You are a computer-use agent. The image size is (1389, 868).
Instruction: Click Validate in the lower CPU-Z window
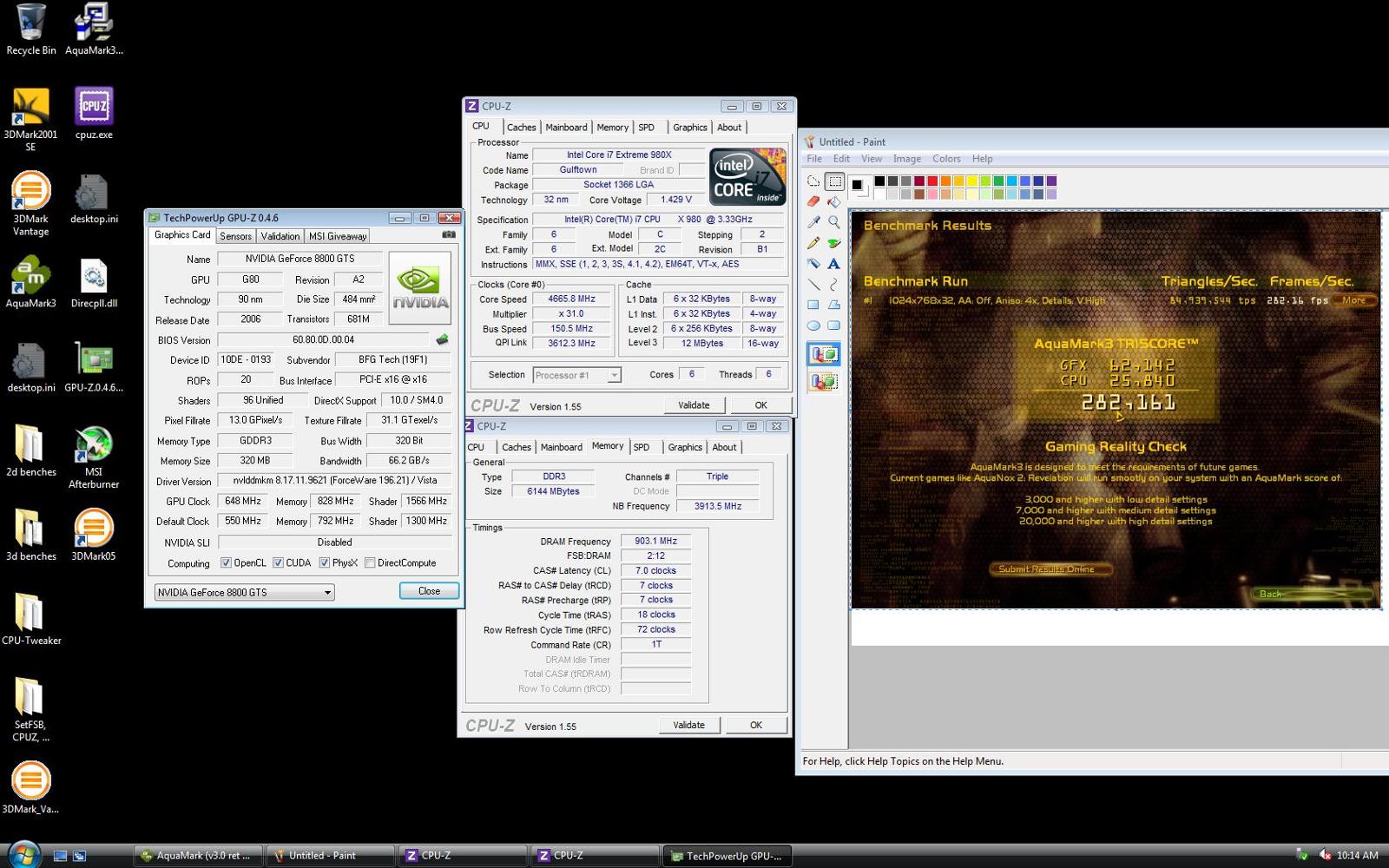(x=688, y=726)
